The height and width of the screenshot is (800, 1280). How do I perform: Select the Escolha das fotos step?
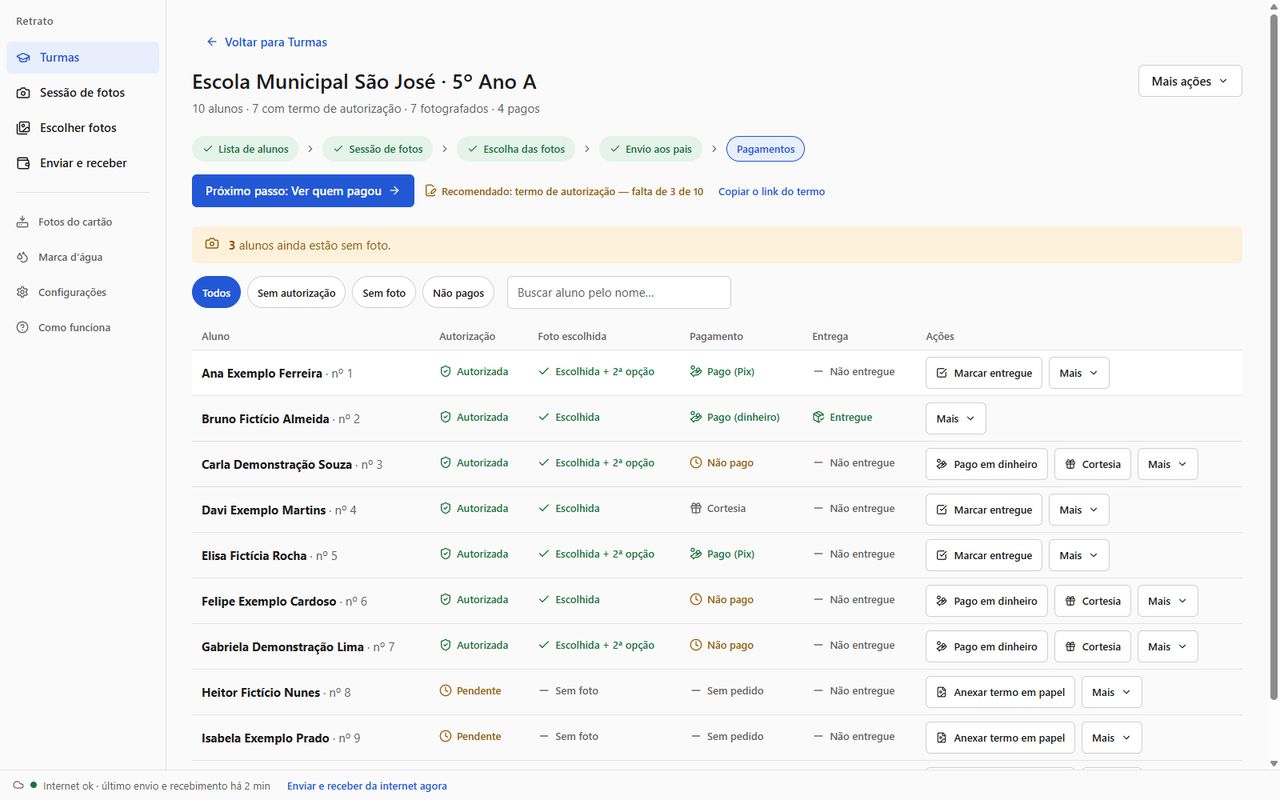(x=516, y=149)
